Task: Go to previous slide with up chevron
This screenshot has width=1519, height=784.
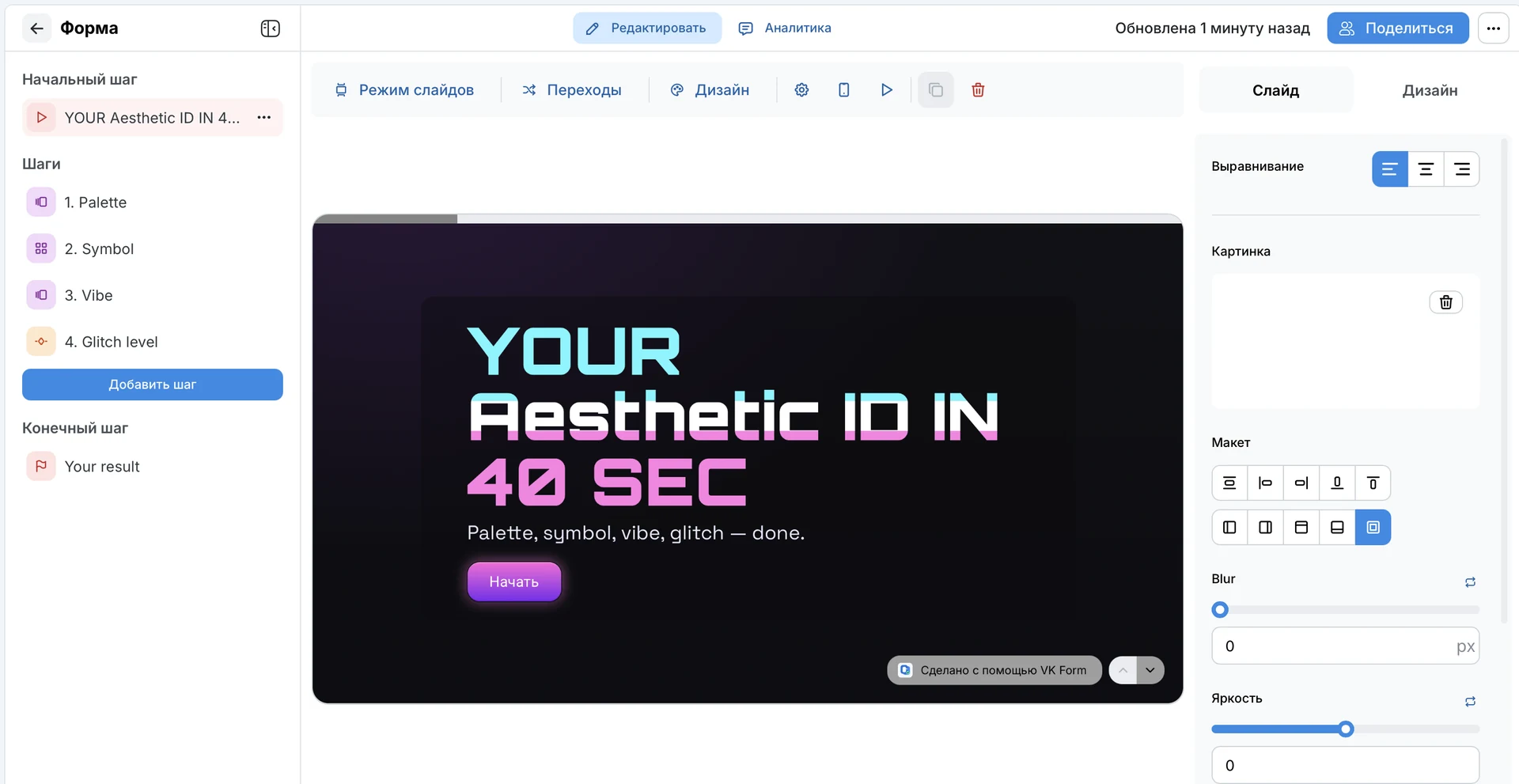Action: tap(1123, 670)
